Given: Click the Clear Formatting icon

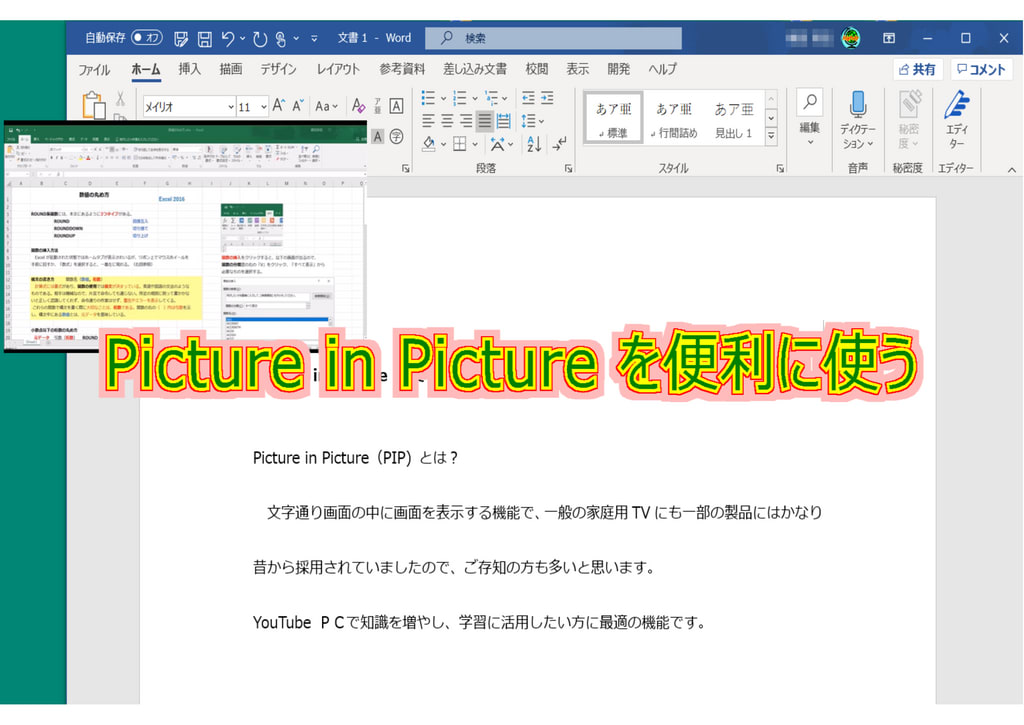Looking at the screenshot, I should click(x=358, y=106).
